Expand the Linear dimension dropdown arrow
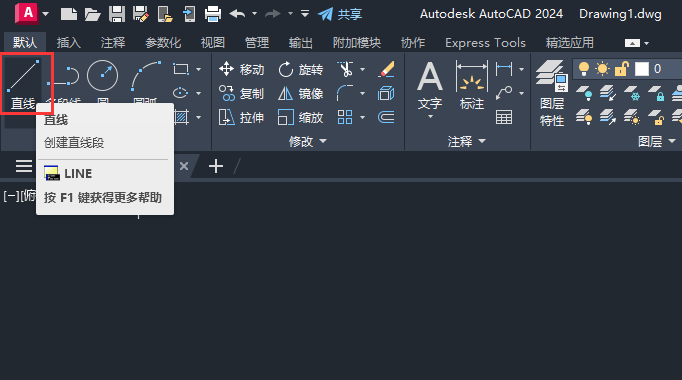 coord(522,69)
